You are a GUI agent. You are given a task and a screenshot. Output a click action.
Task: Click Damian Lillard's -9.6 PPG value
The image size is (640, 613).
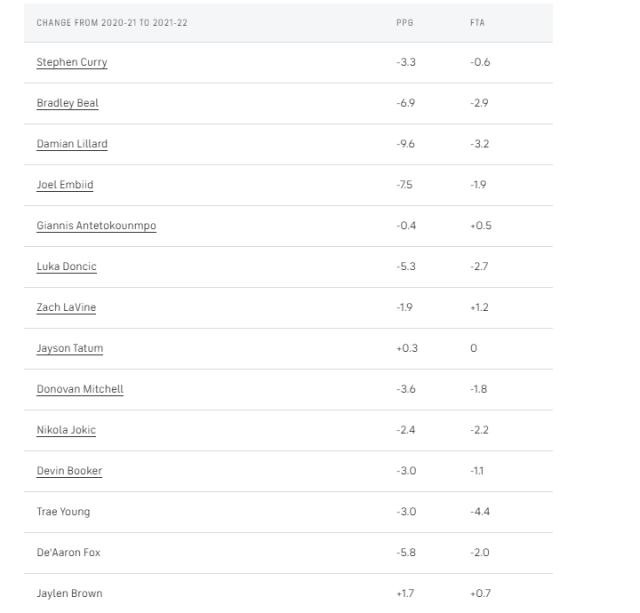[x=405, y=144]
